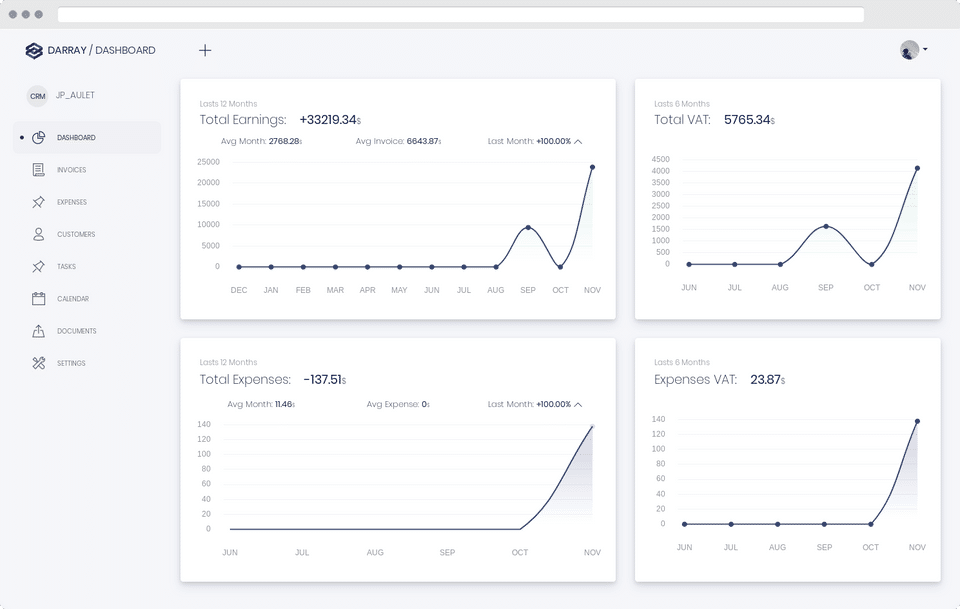The width and height of the screenshot is (960, 609).
Task: Select the SEP data point on Total VAT
Action: click(826, 226)
